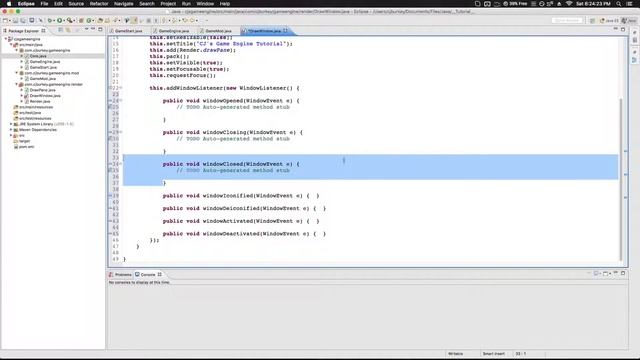The height and width of the screenshot is (360, 640).
Task: Expand the JRE System Library node
Action: click(x=11, y=124)
